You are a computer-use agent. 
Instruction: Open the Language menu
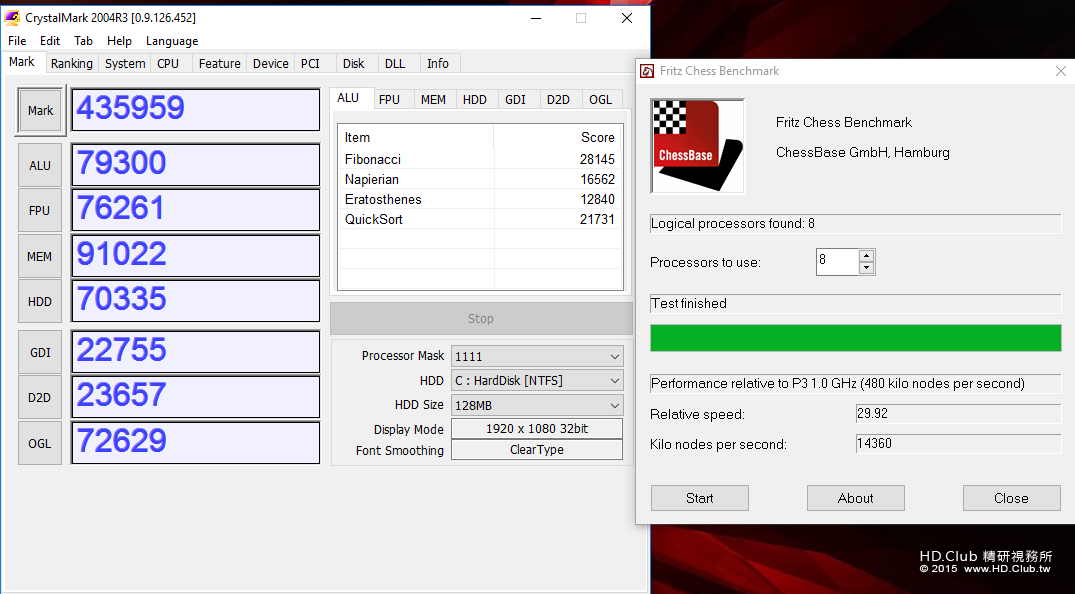point(172,41)
